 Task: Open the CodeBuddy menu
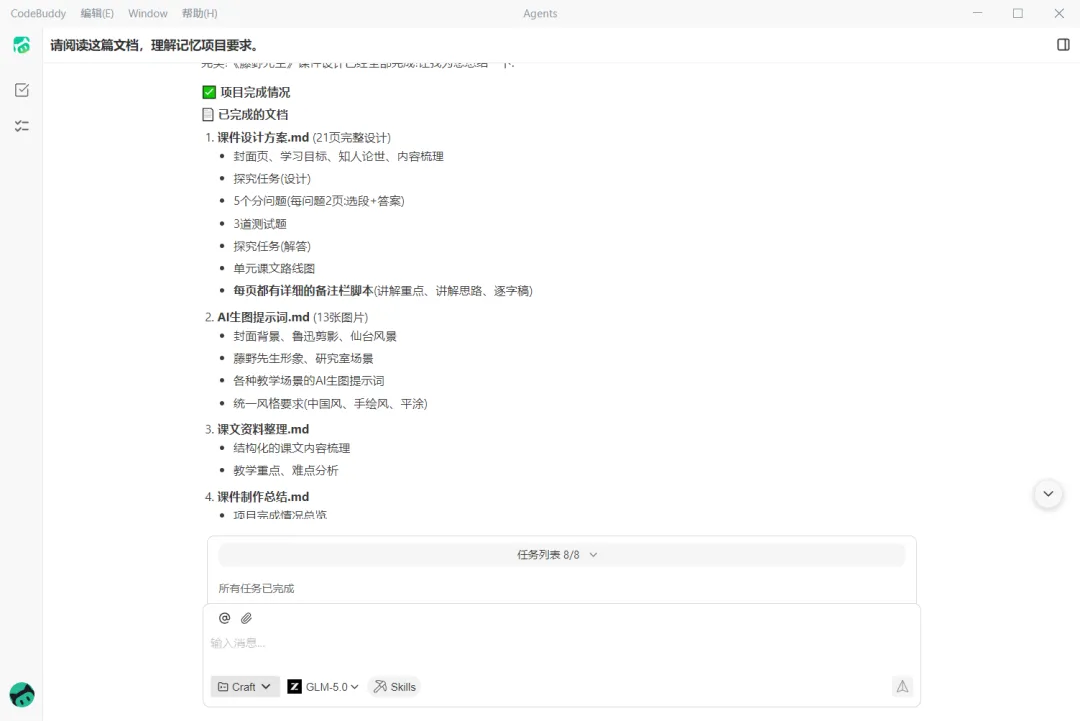click(38, 13)
